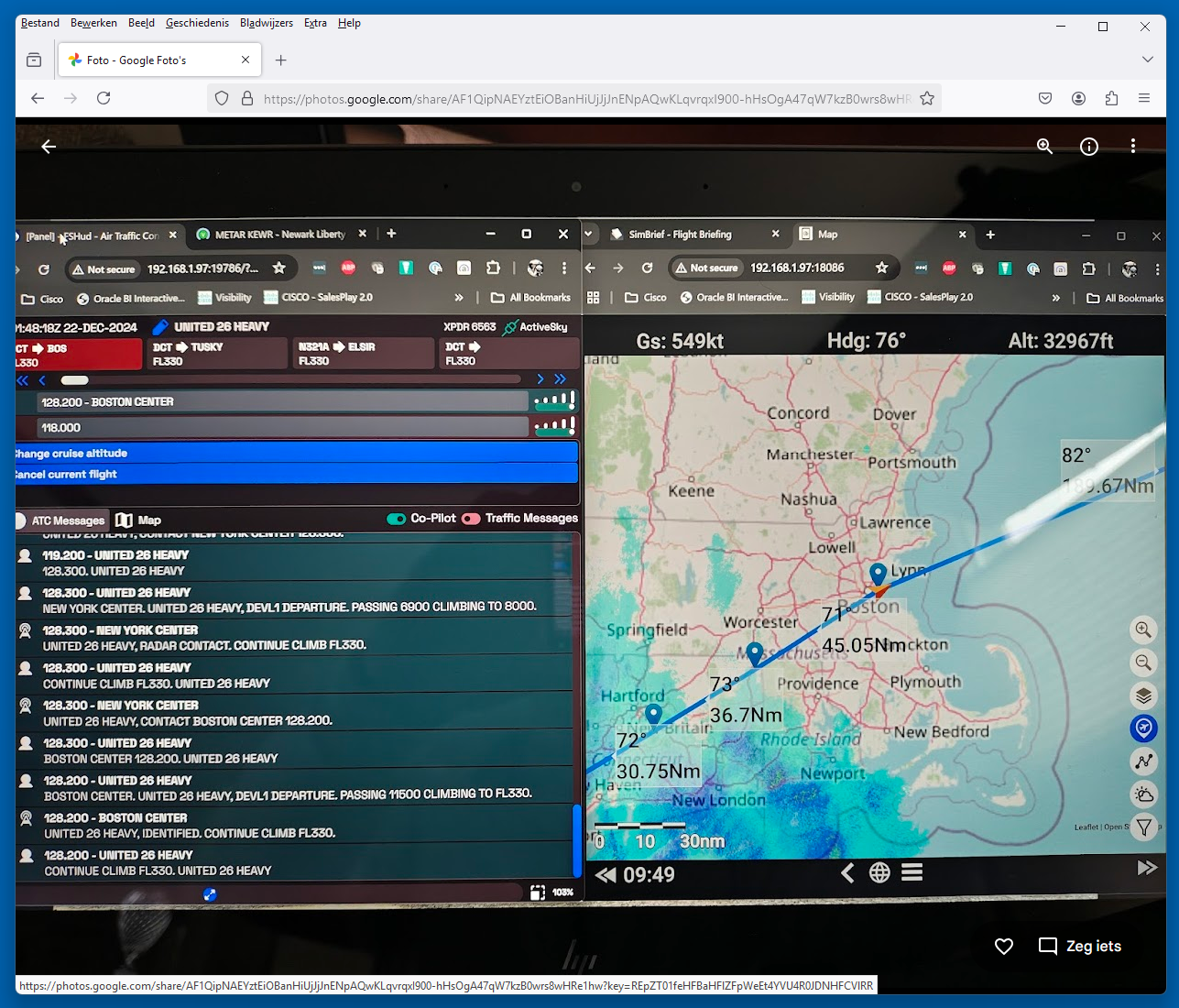Image resolution: width=1179 pixels, height=1008 pixels.
Task: Show photo info in Google Photos
Action: (x=1089, y=147)
